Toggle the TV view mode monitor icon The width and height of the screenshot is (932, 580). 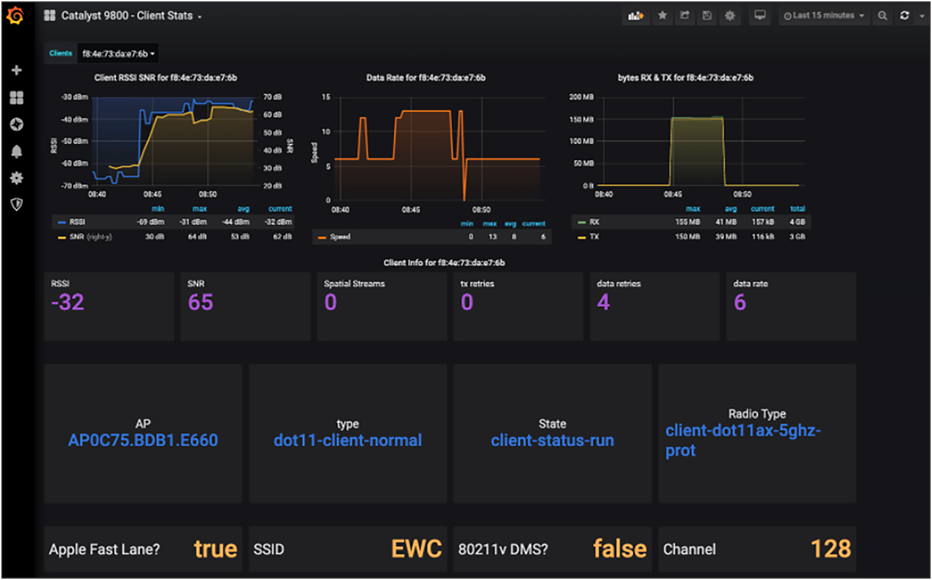click(760, 16)
